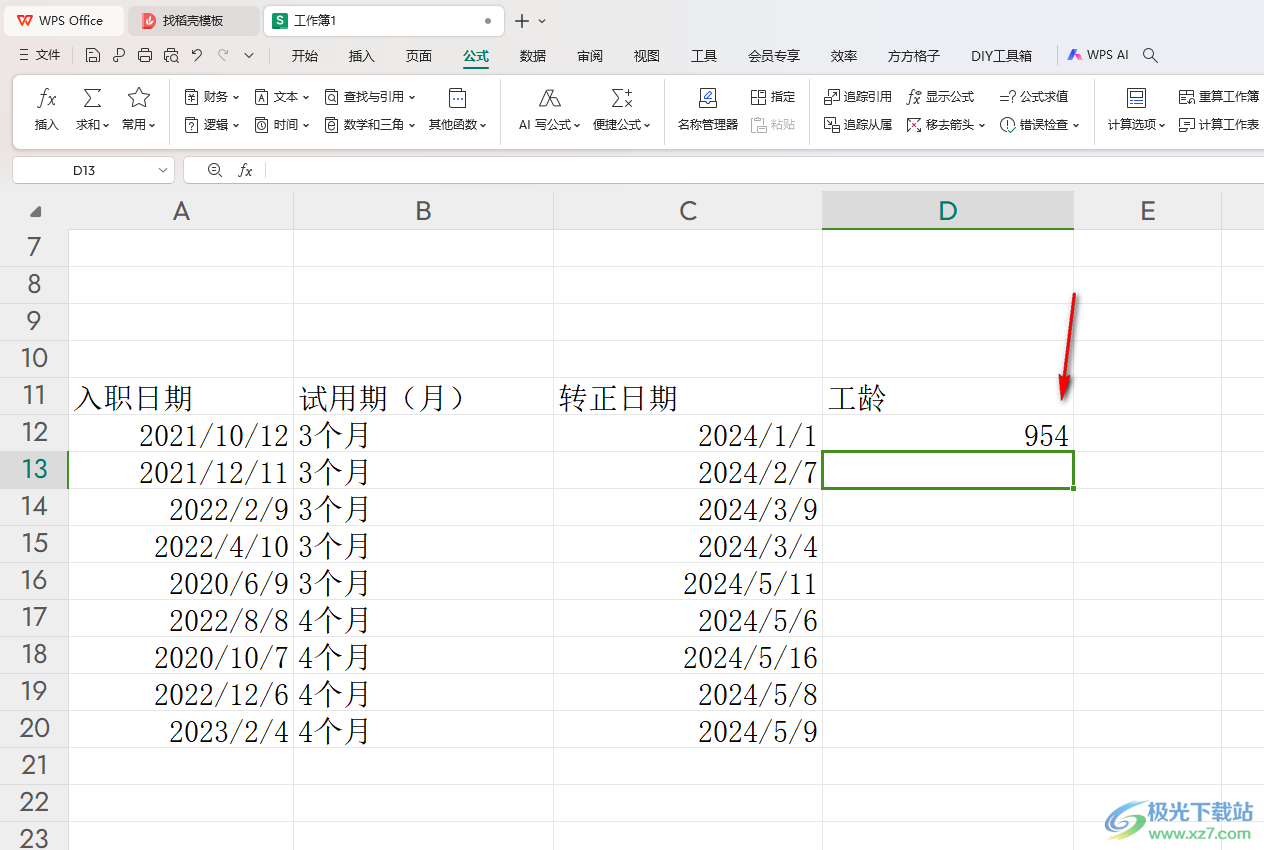Screen dimensions: 1264x850
Task: Click Select All corner triangle
Action: [x=35, y=211]
